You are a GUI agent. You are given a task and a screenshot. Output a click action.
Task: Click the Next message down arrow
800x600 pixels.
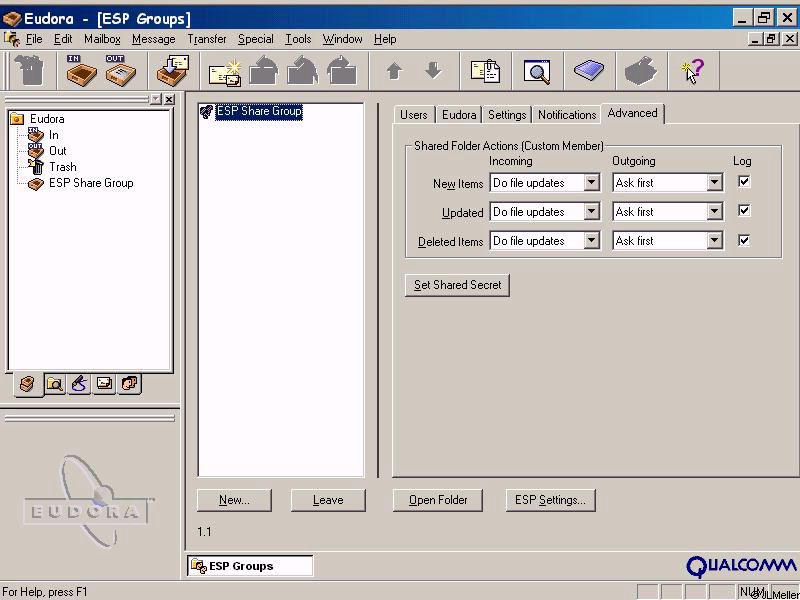pos(433,71)
